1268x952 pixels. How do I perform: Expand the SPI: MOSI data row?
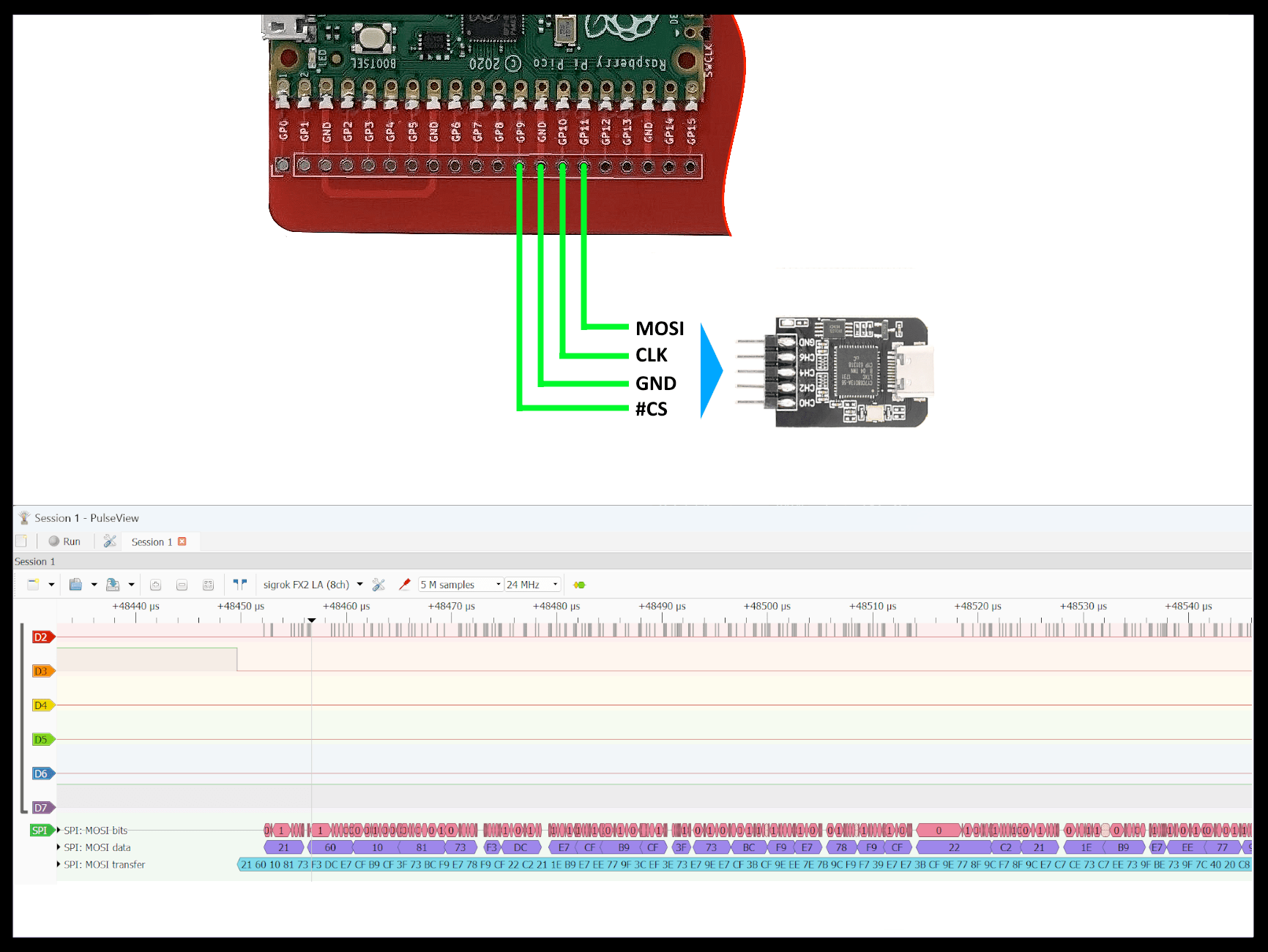[59, 847]
